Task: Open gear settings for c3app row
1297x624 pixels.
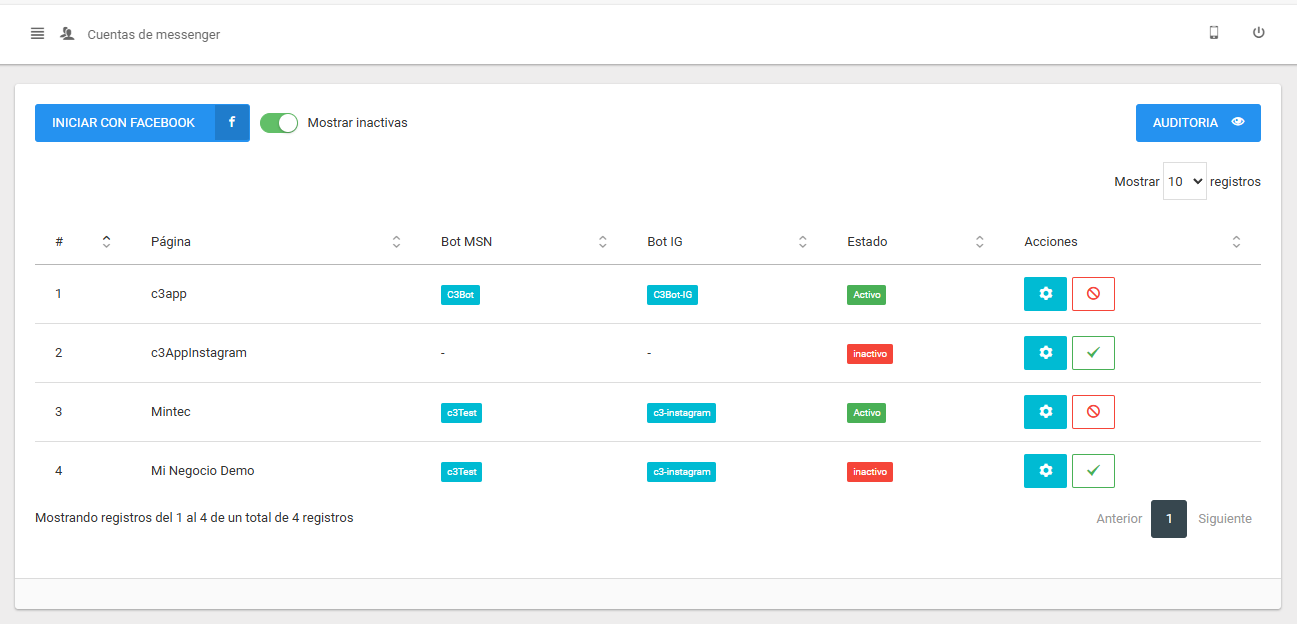Action: pos(1045,294)
